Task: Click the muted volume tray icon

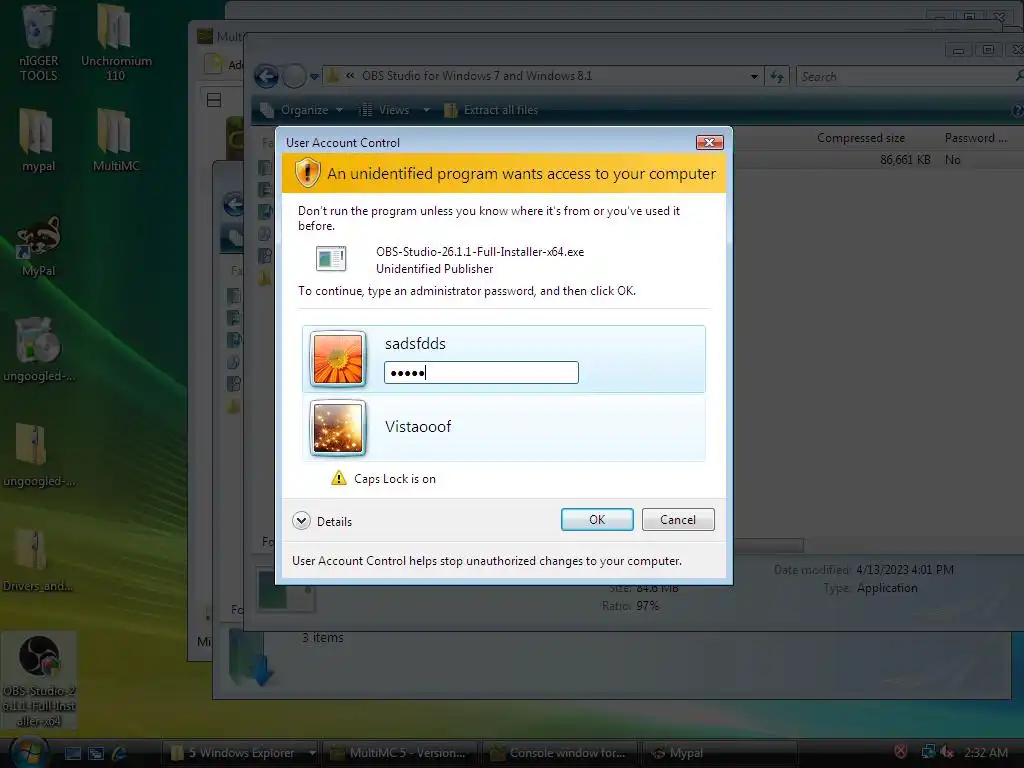Action: (947, 752)
